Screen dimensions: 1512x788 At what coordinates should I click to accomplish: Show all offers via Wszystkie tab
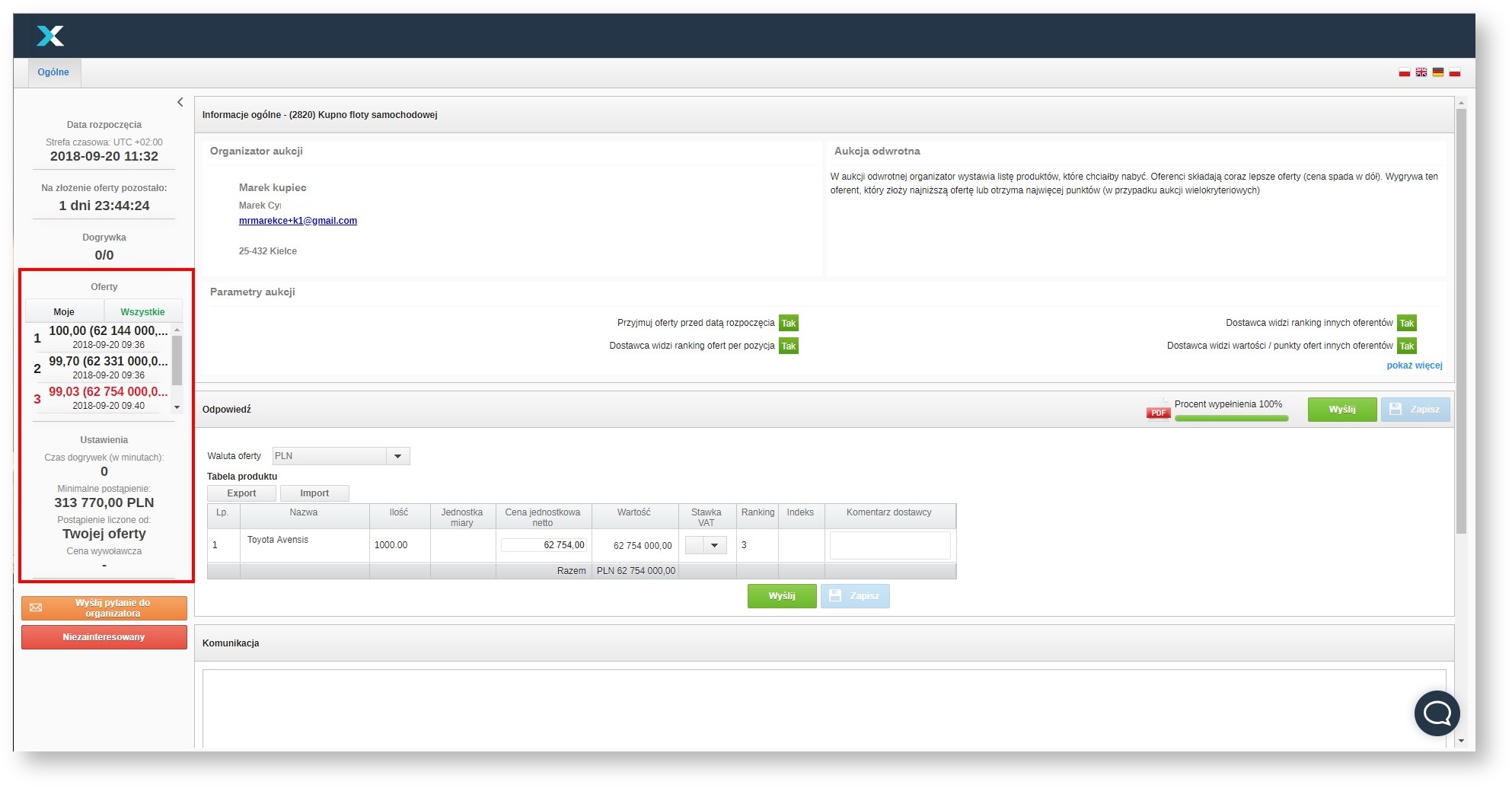tap(142, 312)
